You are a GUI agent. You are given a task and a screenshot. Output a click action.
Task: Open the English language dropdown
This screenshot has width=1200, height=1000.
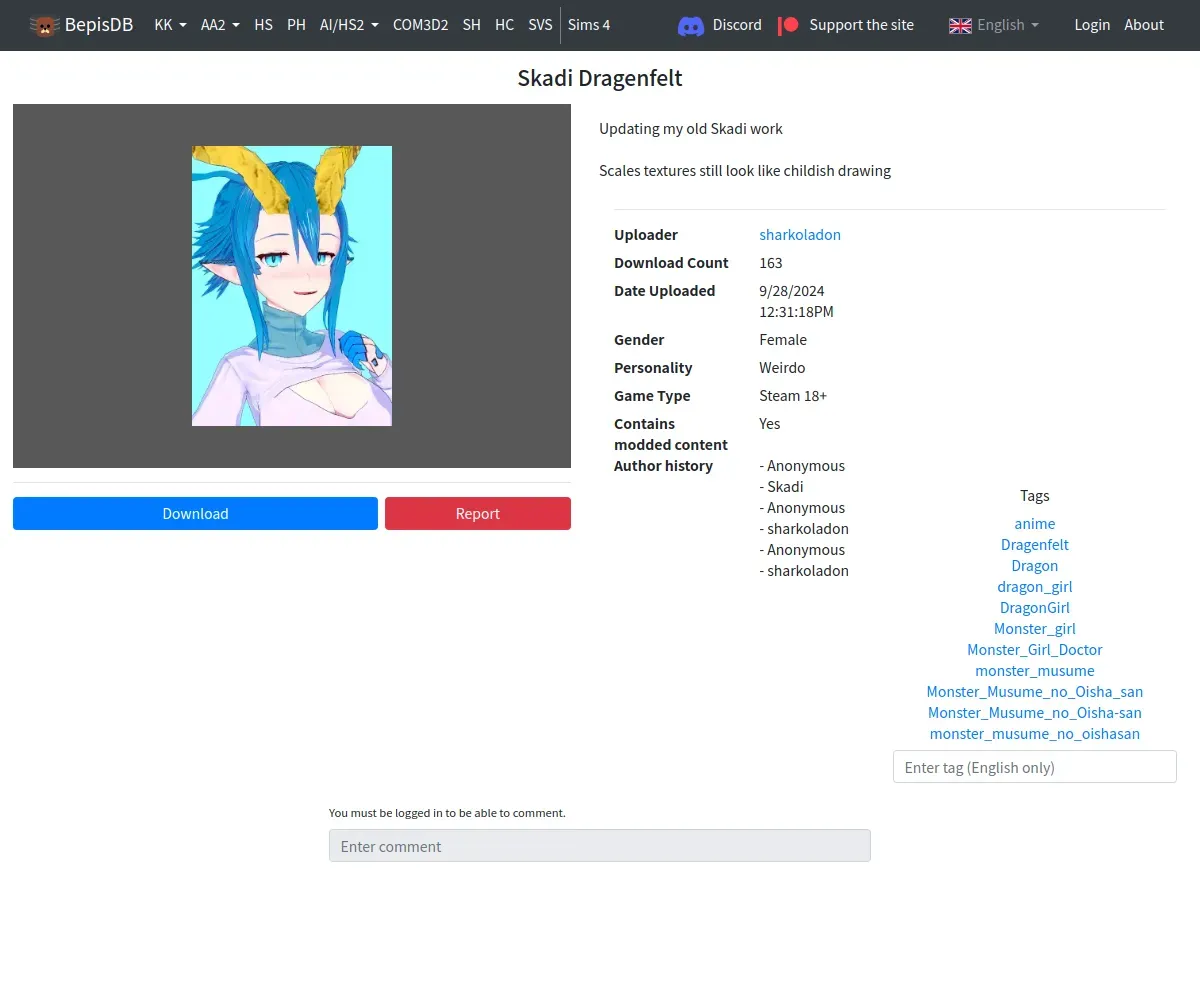(994, 25)
